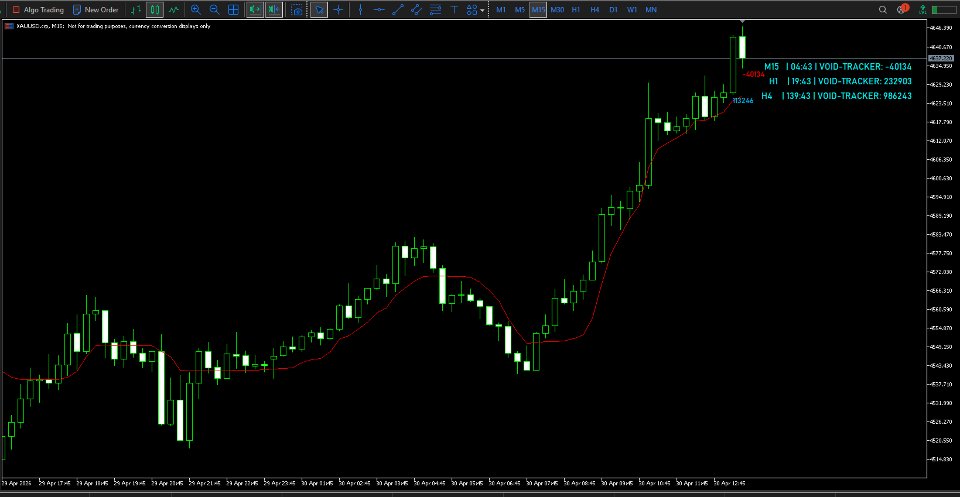Open notifications with red badge
The image size is (960, 497).
[902, 9]
